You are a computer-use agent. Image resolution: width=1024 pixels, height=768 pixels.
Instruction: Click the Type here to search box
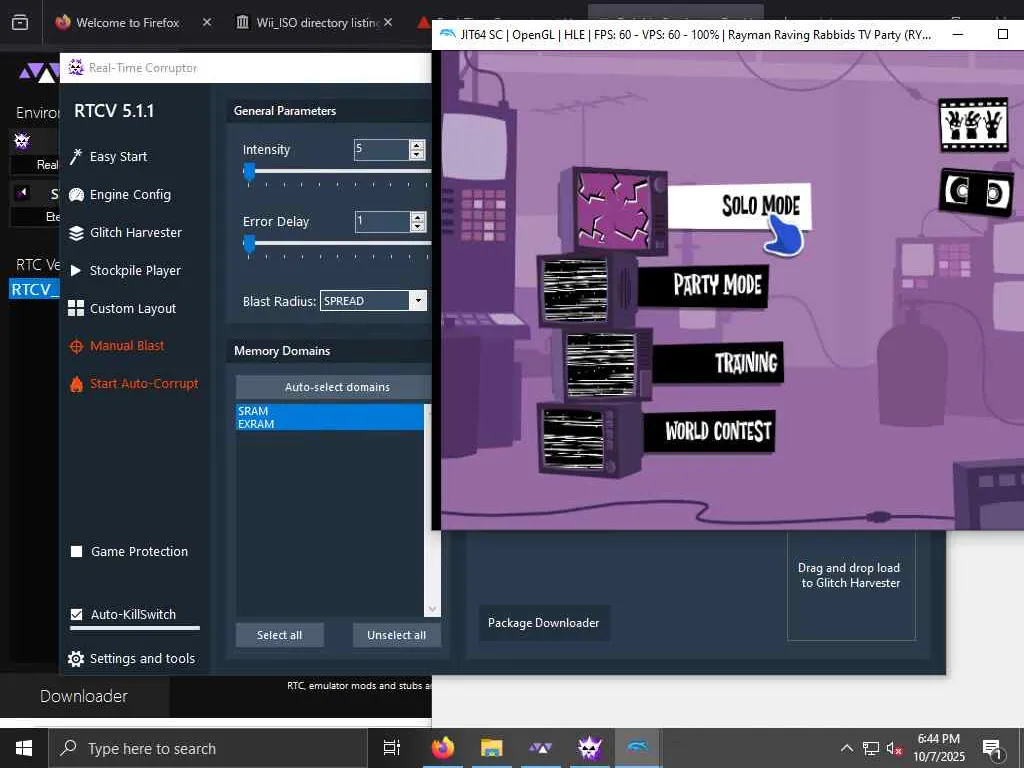tap(208, 748)
